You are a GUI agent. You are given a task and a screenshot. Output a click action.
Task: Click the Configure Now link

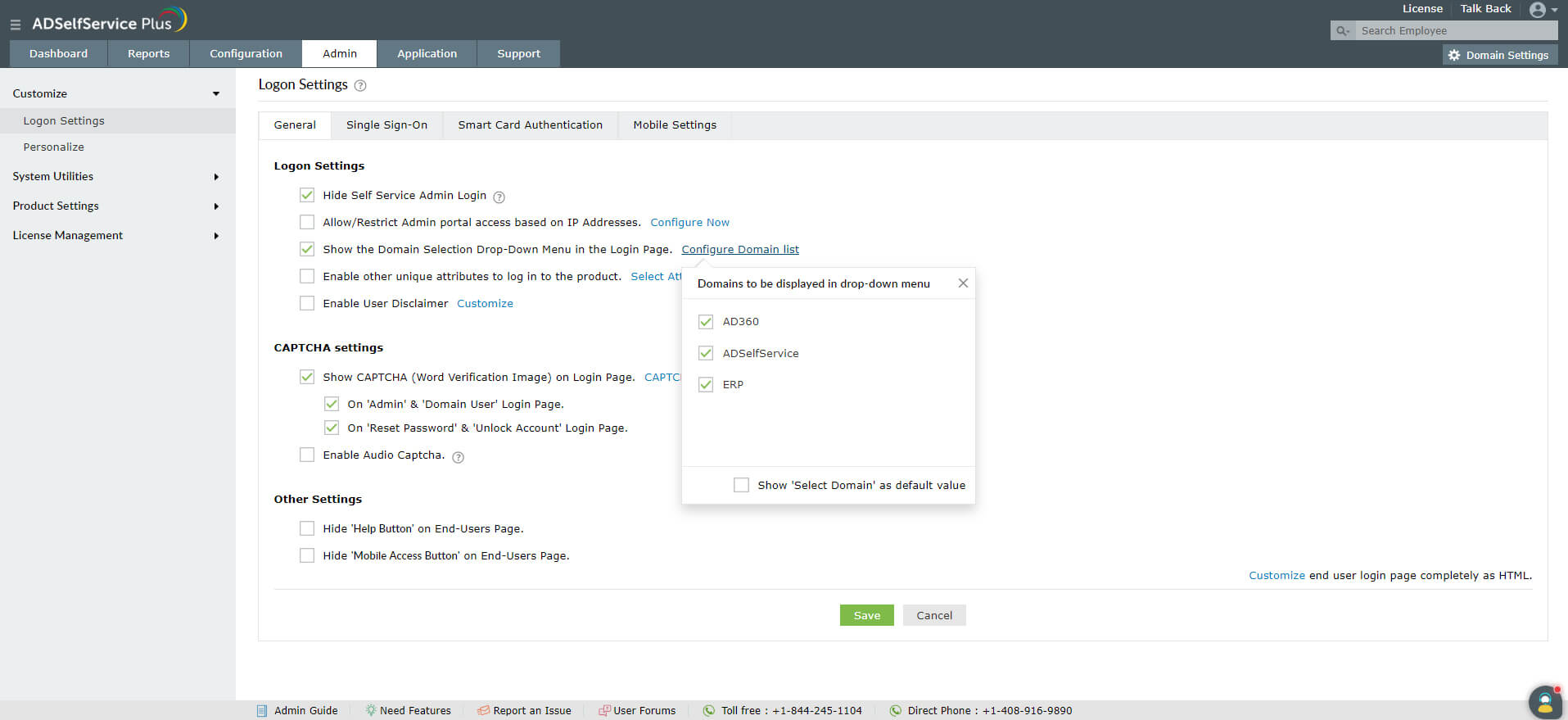pyautogui.click(x=690, y=222)
